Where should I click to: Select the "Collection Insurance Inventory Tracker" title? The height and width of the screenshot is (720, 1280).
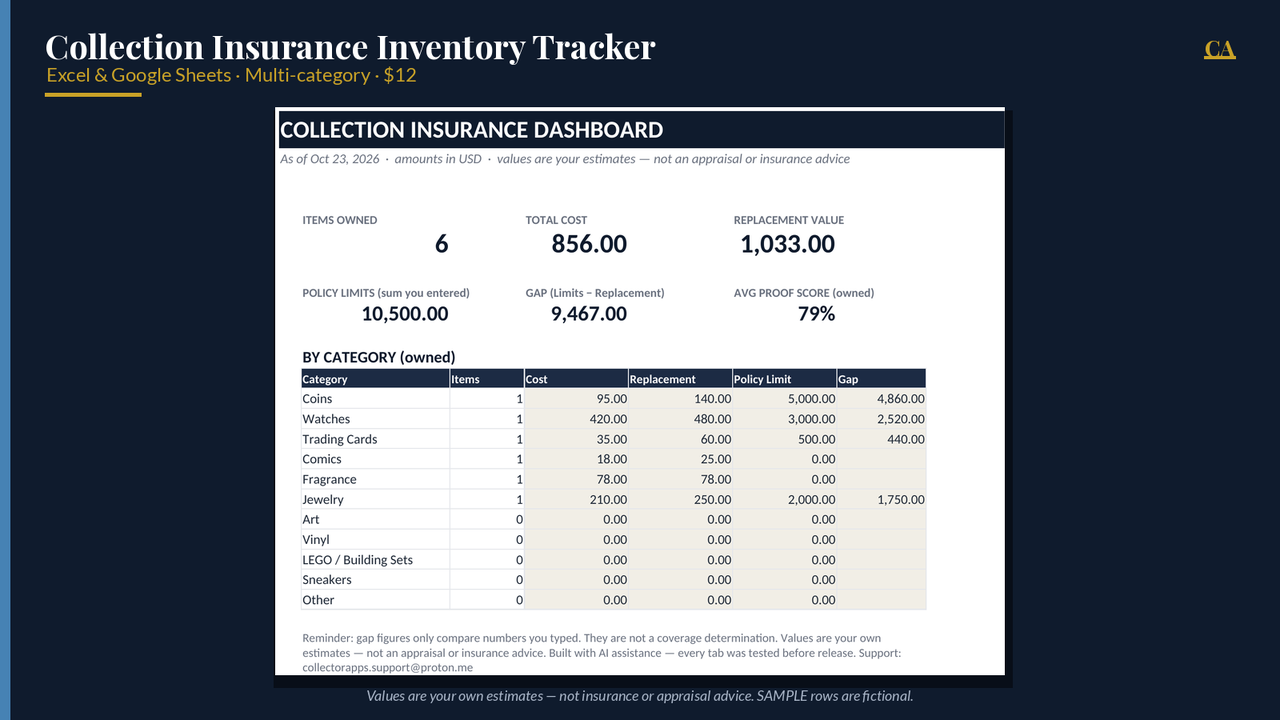[x=350, y=47]
